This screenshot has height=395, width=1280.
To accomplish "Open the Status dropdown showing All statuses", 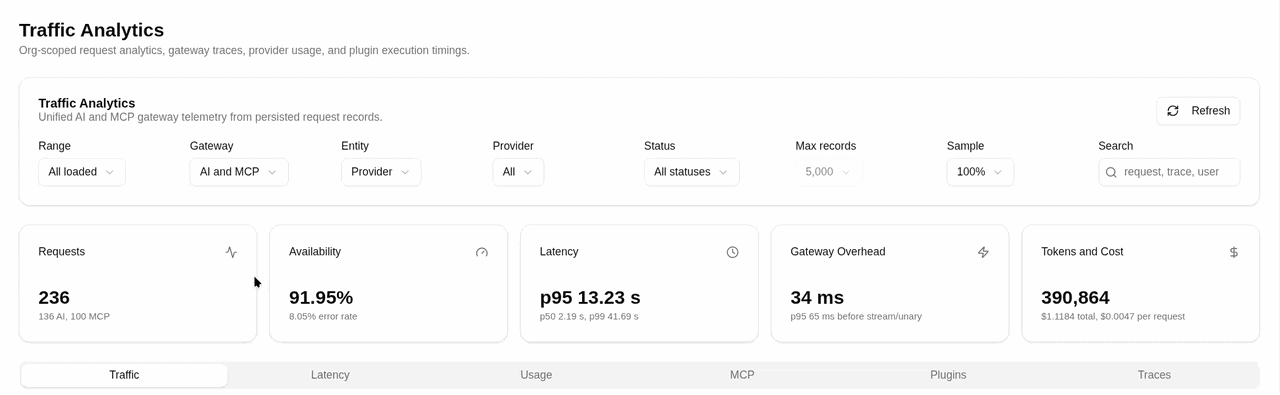I will 692,172.
